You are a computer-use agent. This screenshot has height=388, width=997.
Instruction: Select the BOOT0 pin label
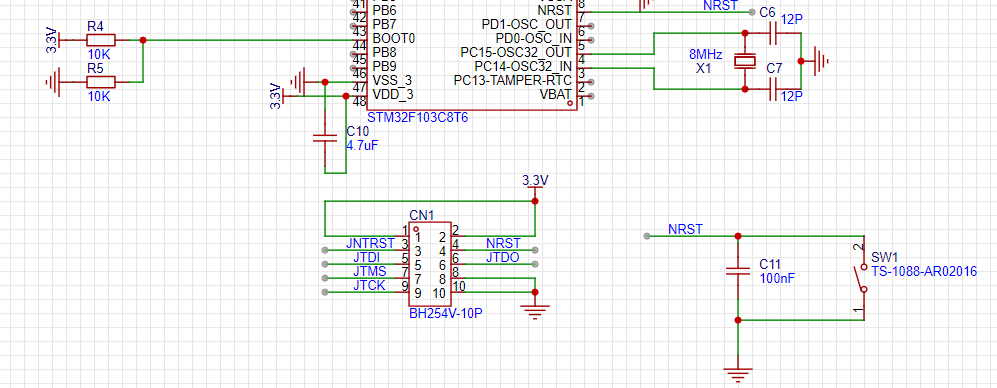click(x=394, y=38)
